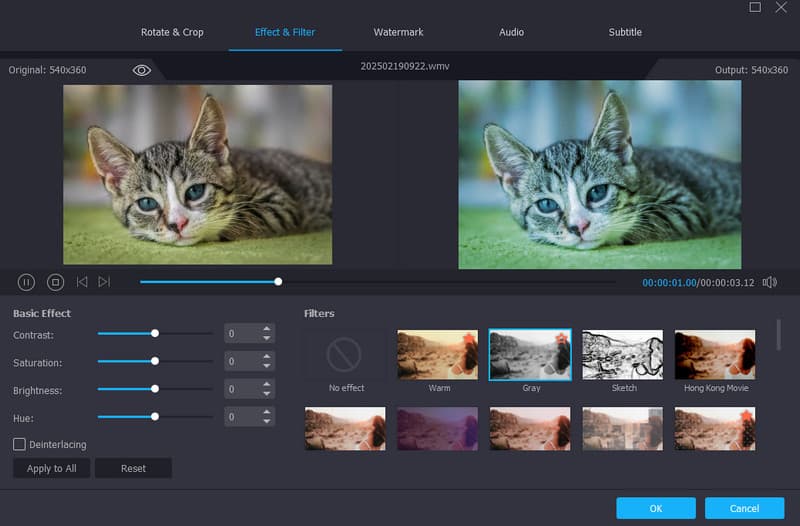Cancel the effect editing dialog
Viewport: 800px width, 526px height.
(x=744, y=508)
